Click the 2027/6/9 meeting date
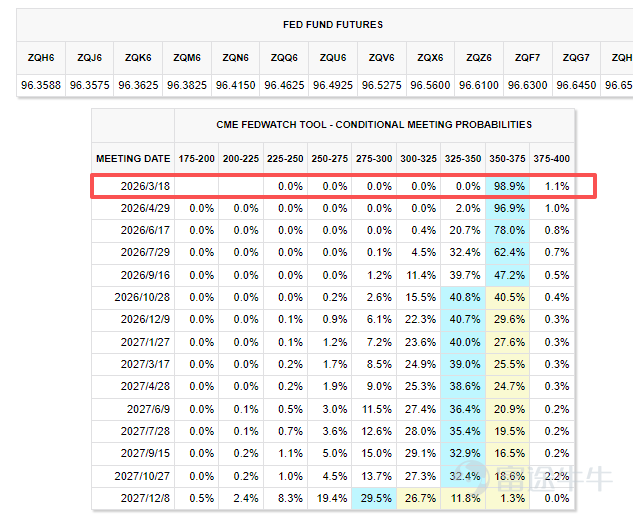 [x=148, y=409]
